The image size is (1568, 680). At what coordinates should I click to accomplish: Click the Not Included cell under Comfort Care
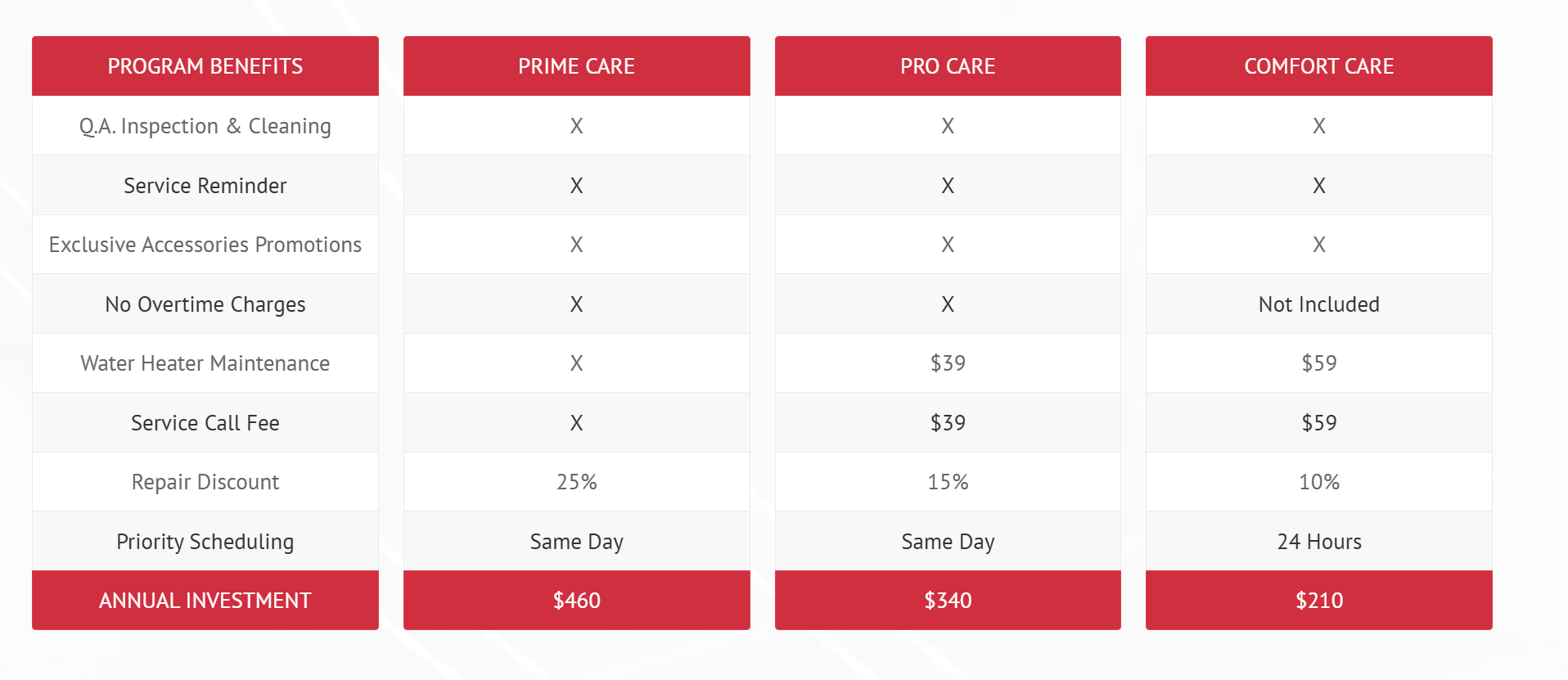[x=1318, y=304]
